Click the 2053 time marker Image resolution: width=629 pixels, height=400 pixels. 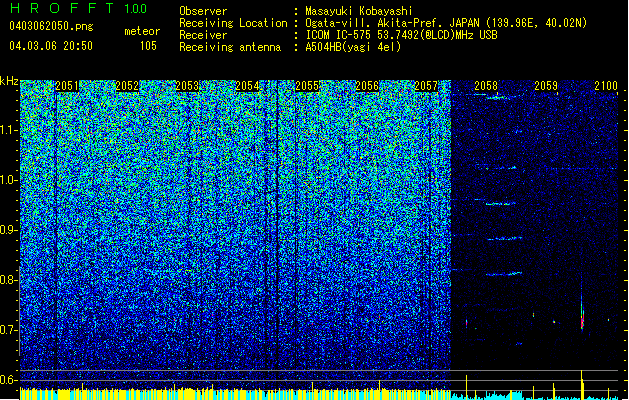click(x=187, y=86)
